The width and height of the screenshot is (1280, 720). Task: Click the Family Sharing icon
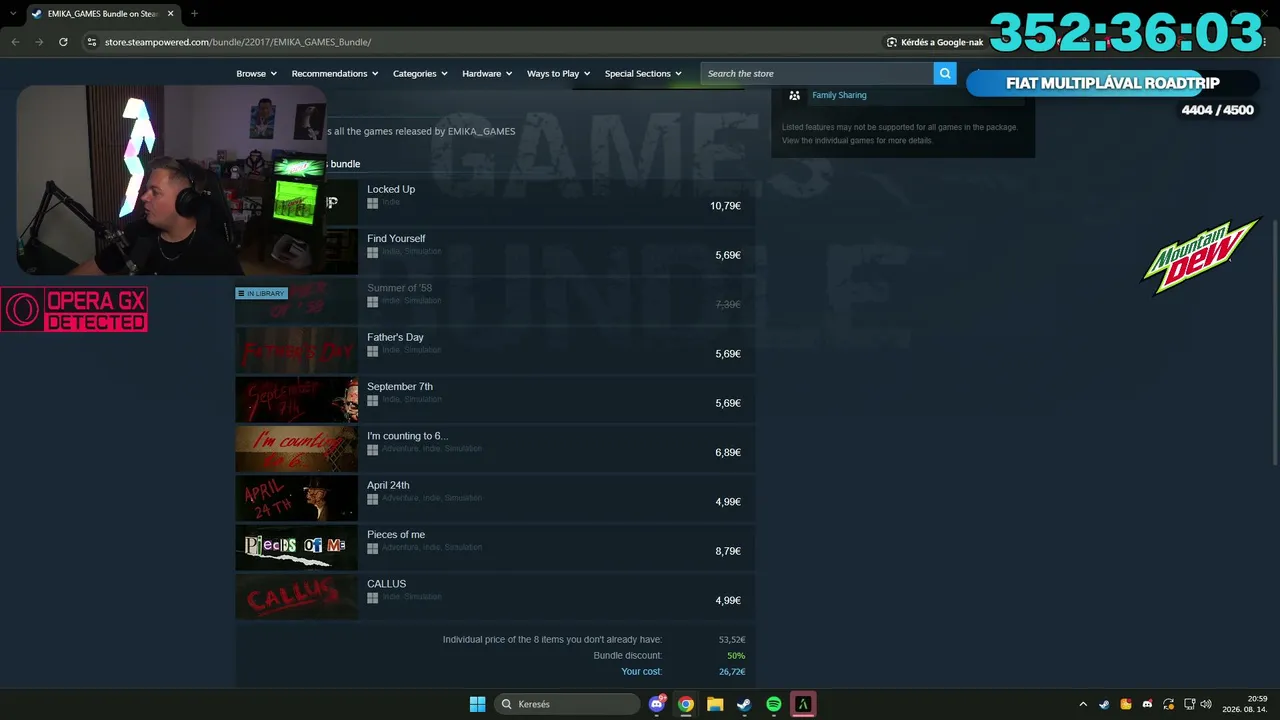coord(794,95)
